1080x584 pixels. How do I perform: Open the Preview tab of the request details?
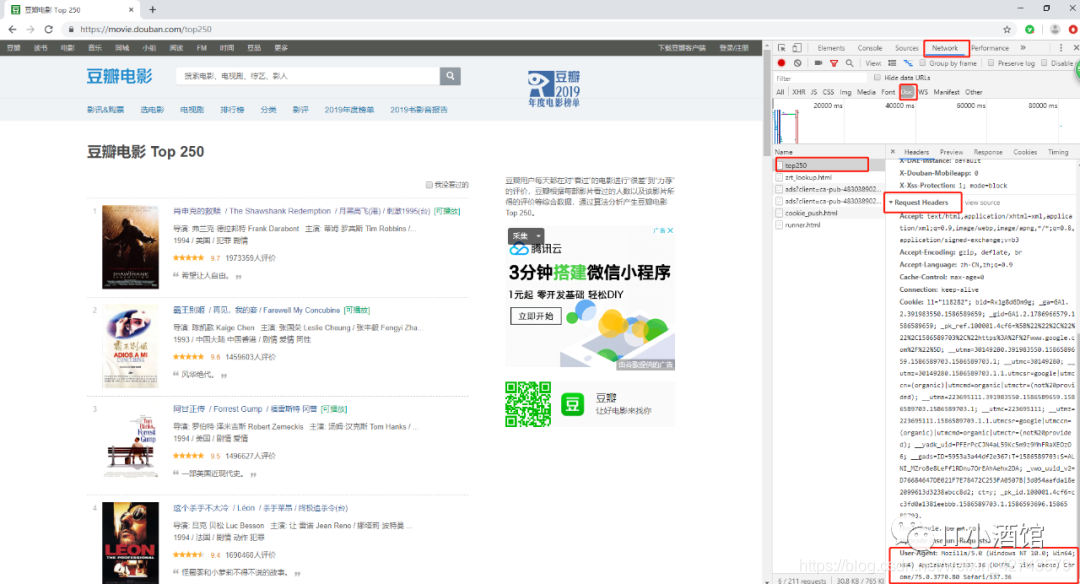pos(951,152)
